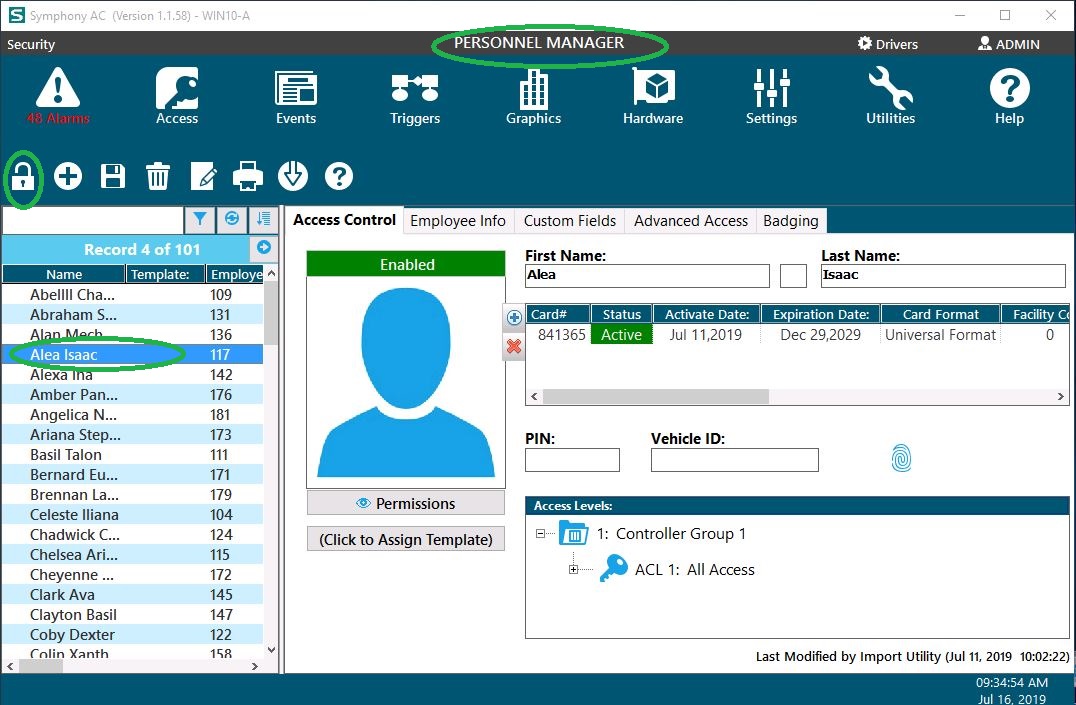
Task: Open the ADMIN user menu
Action: 1008,44
